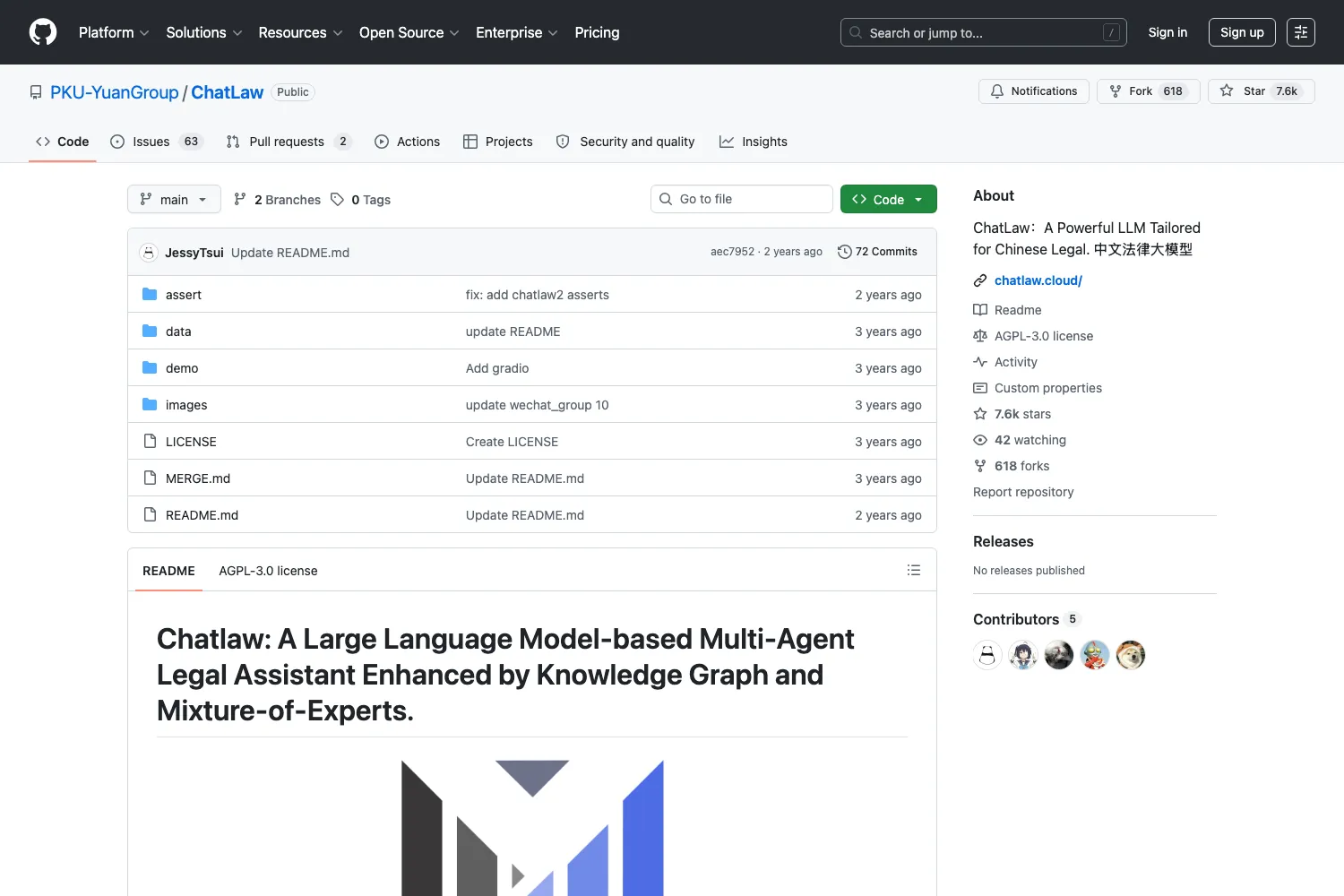Open JessyTsui's commit author avatar
The height and width of the screenshot is (896, 1344).
(x=149, y=253)
